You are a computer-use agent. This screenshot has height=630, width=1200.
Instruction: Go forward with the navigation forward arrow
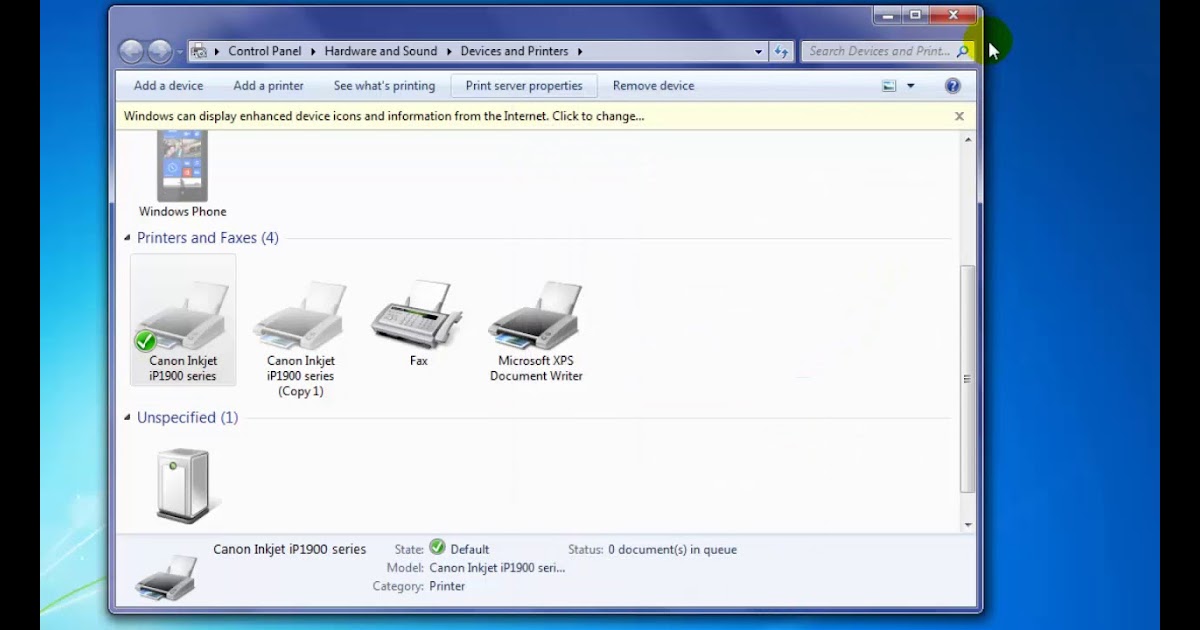point(160,51)
